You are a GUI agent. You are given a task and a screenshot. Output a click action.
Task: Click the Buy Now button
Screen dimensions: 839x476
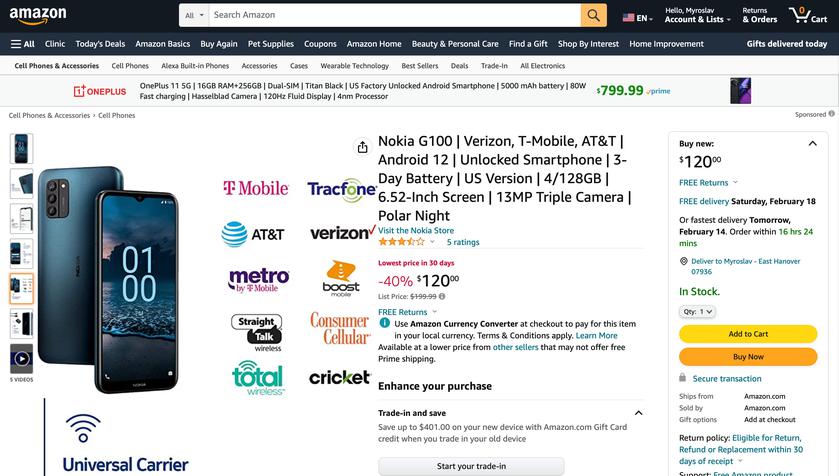click(x=748, y=357)
